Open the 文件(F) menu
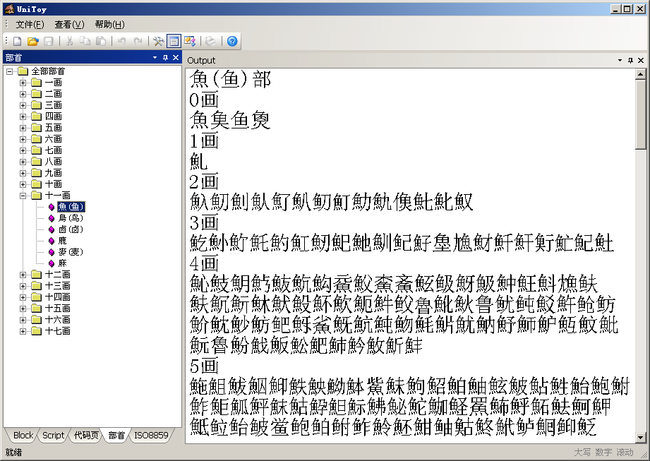This screenshot has height=461, width=650. 29,24
